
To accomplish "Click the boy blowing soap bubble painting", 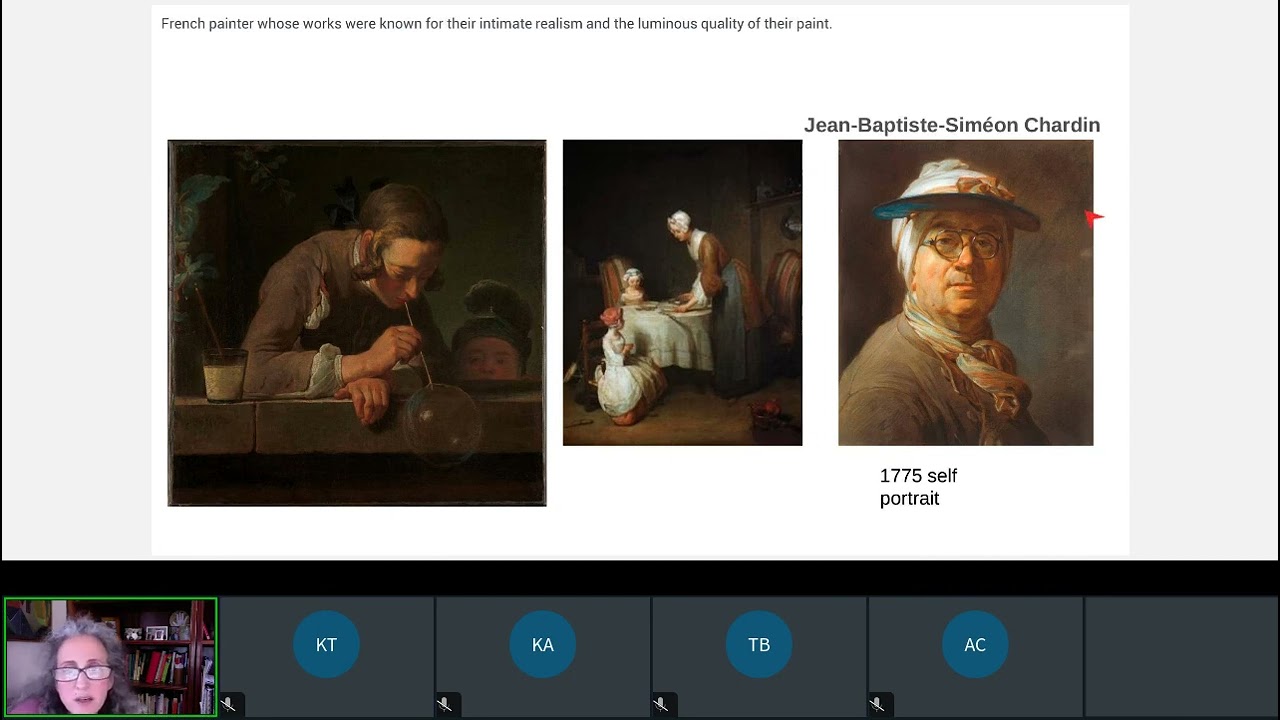I will tap(357, 323).
